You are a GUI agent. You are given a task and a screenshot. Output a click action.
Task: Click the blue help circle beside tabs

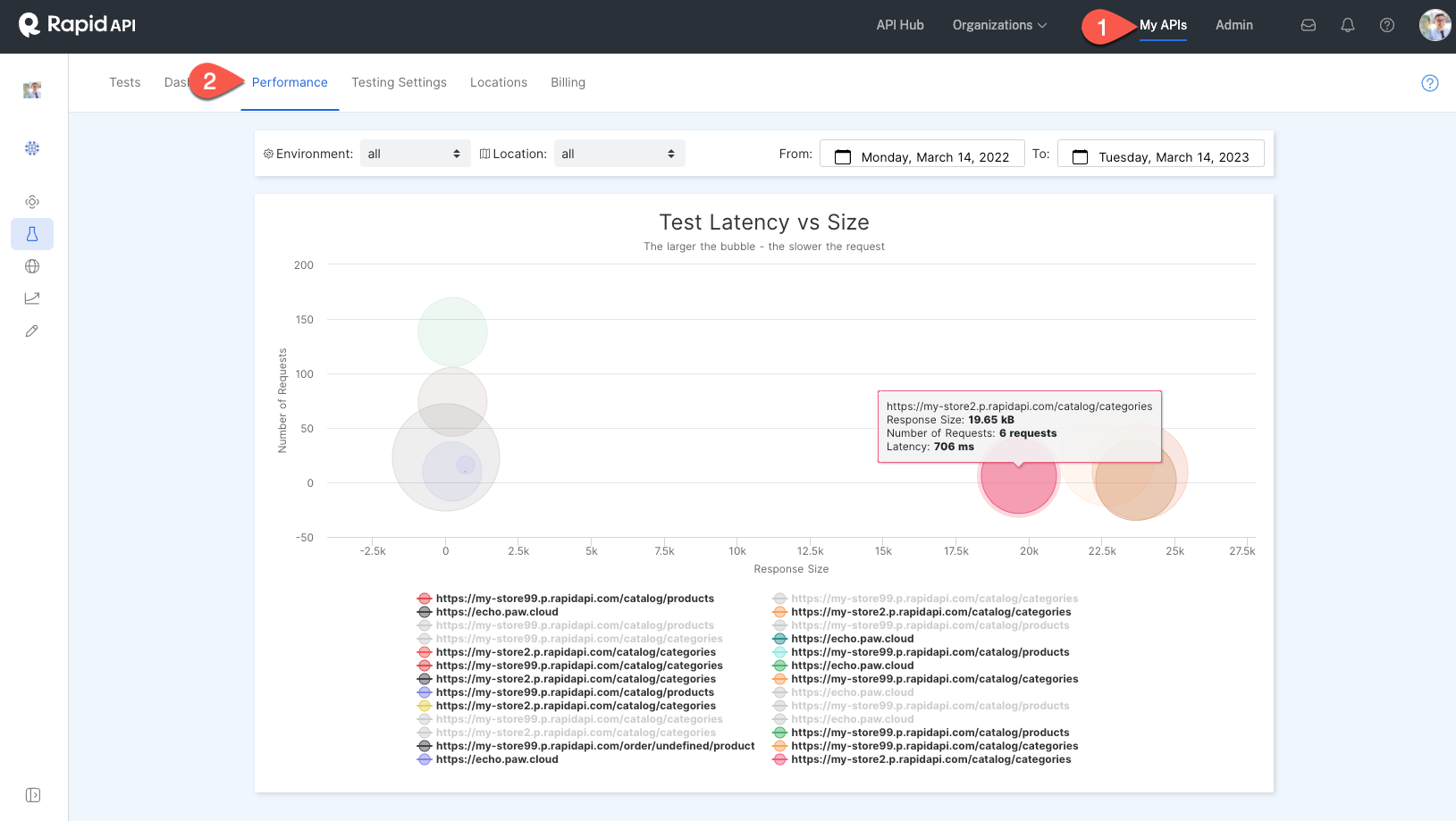1430,83
